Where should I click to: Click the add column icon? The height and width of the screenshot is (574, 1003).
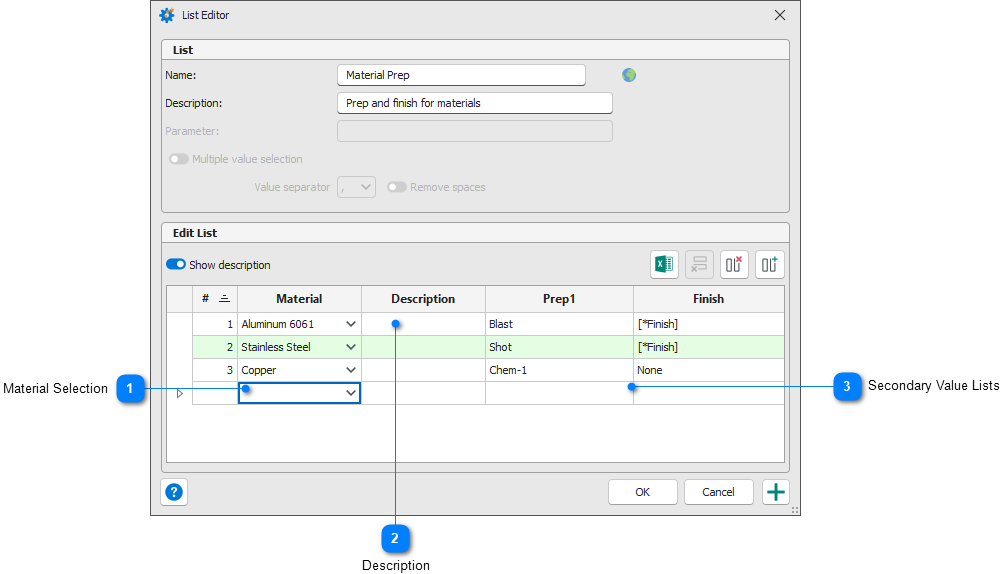coord(769,264)
